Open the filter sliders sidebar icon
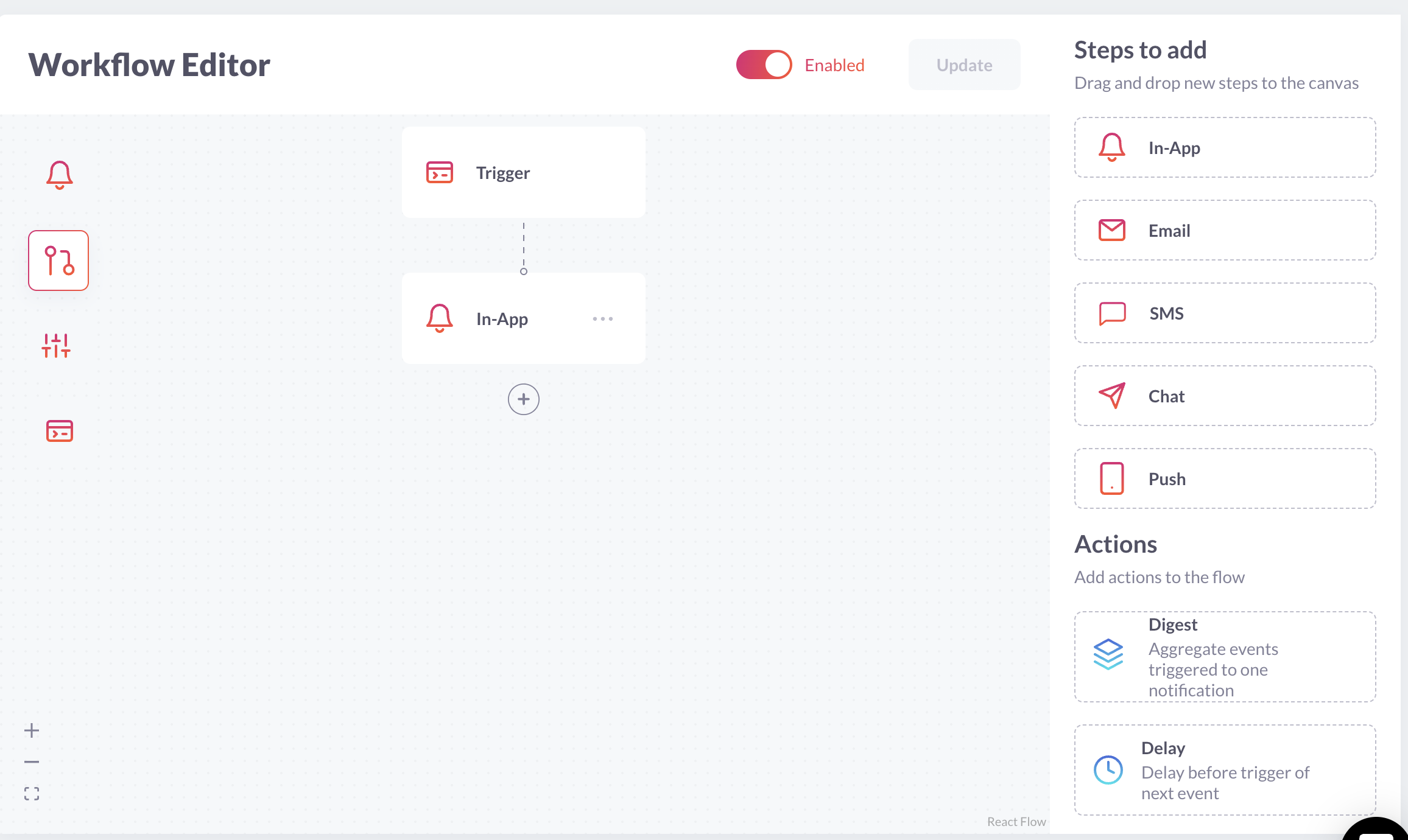1408x840 pixels. [56, 346]
